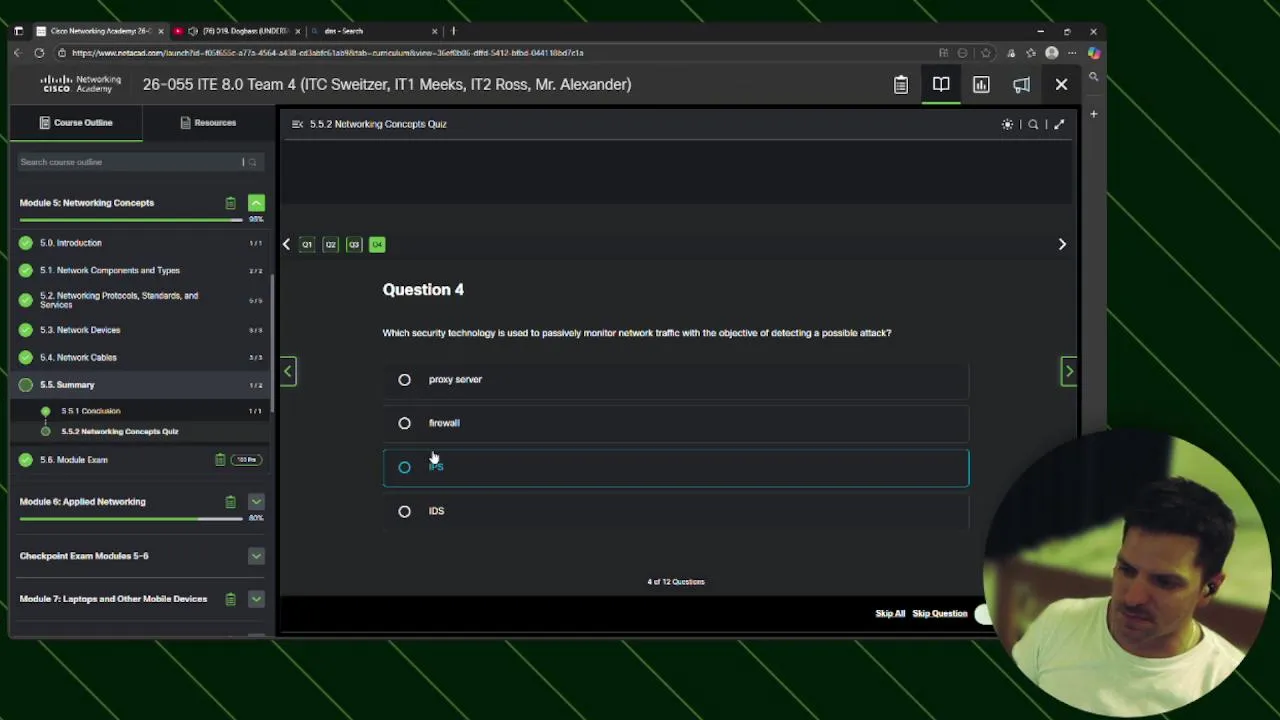Open the bar chart grades icon
This screenshot has height=720, width=1280.
(981, 85)
